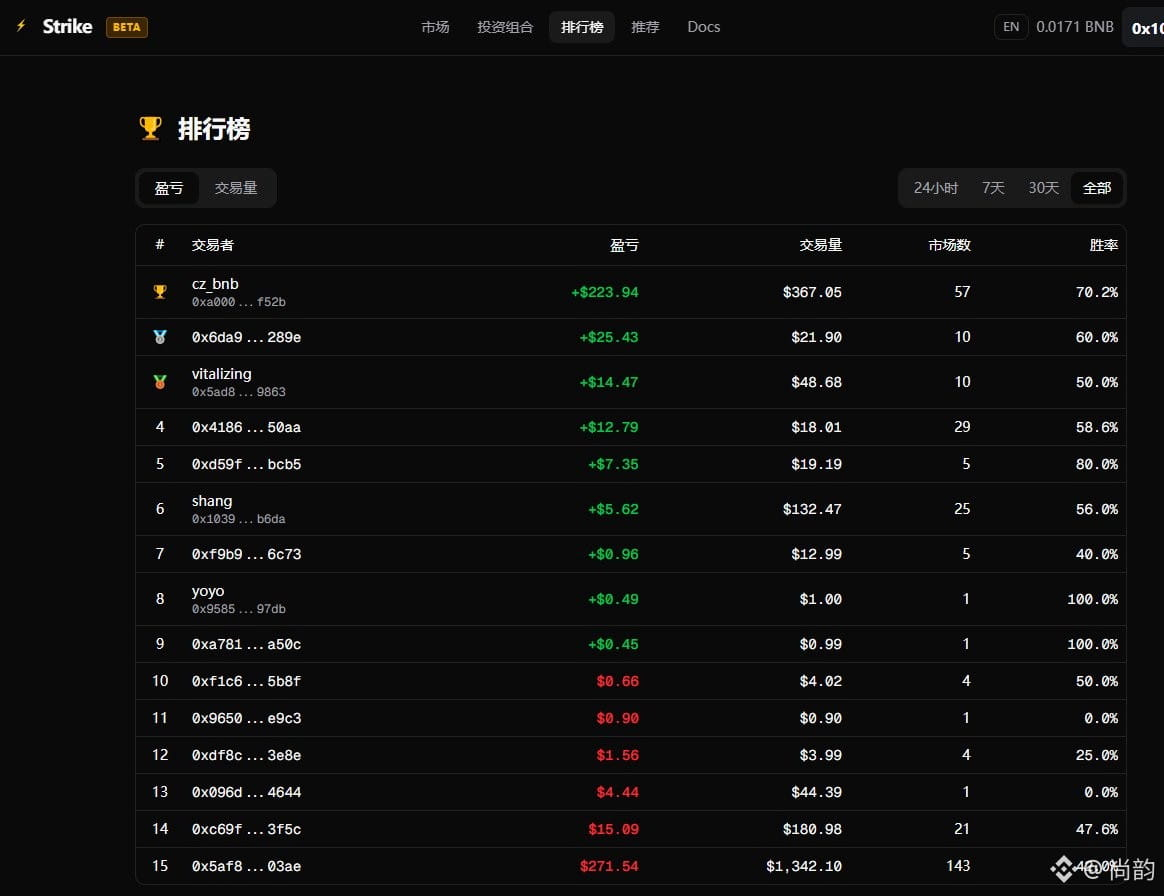Click the 交易者 column header

click(x=212, y=245)
